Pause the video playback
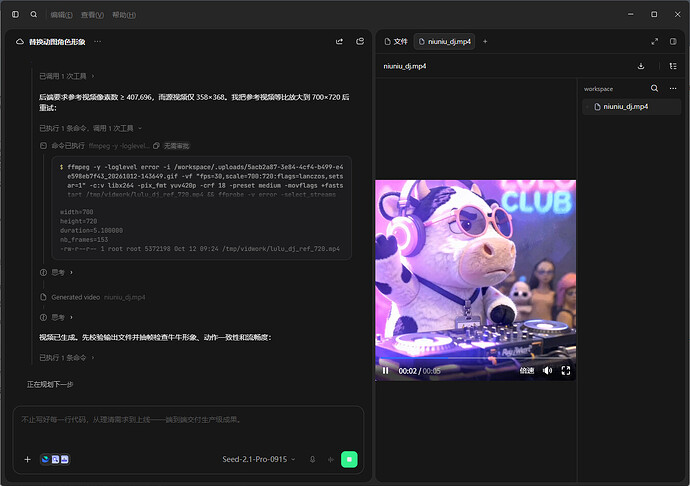This screenshot has height=486, width=690. click(385, 371)
